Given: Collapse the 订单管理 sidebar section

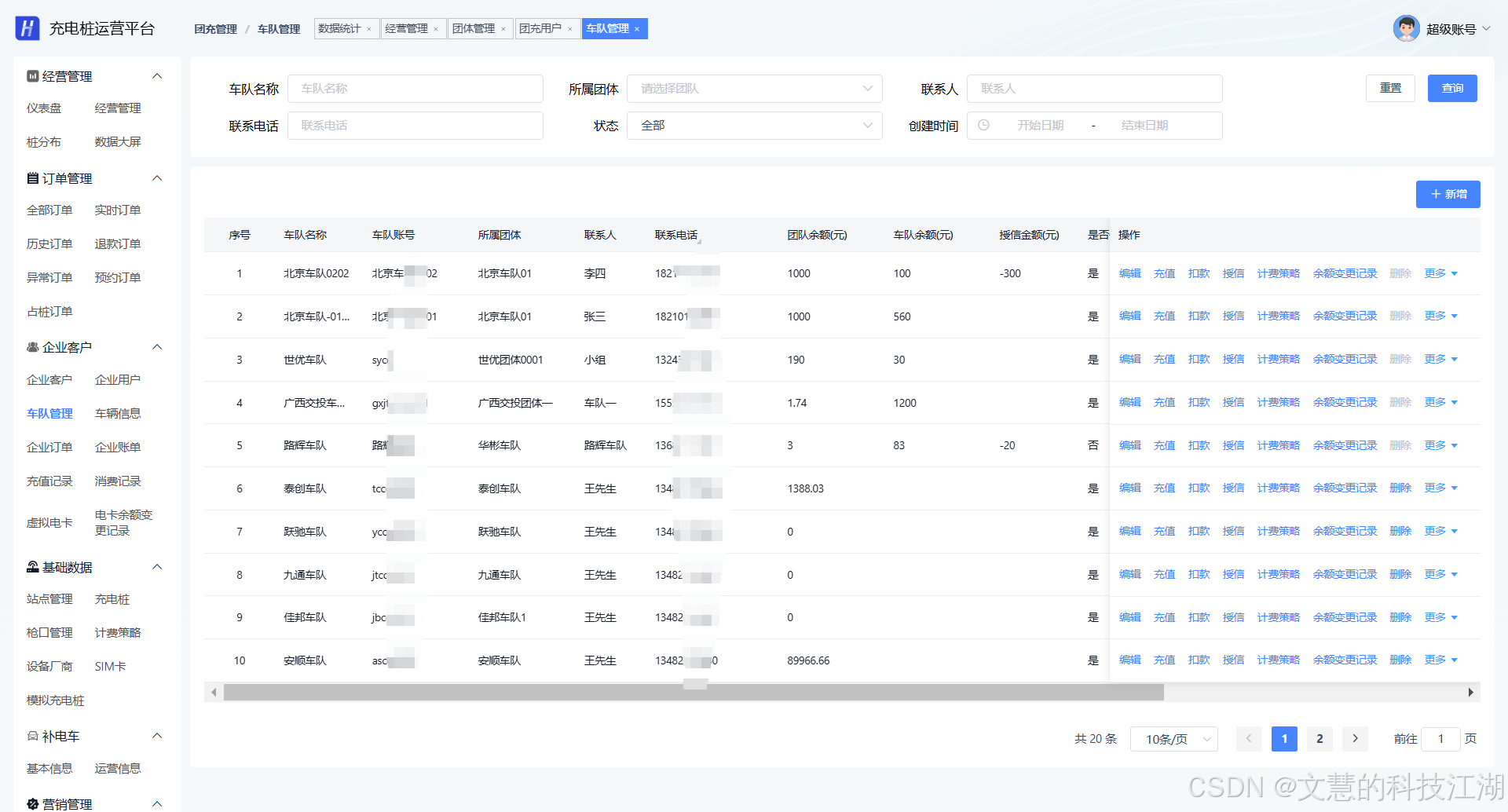Looking at the screenshot, I should 157,178.
